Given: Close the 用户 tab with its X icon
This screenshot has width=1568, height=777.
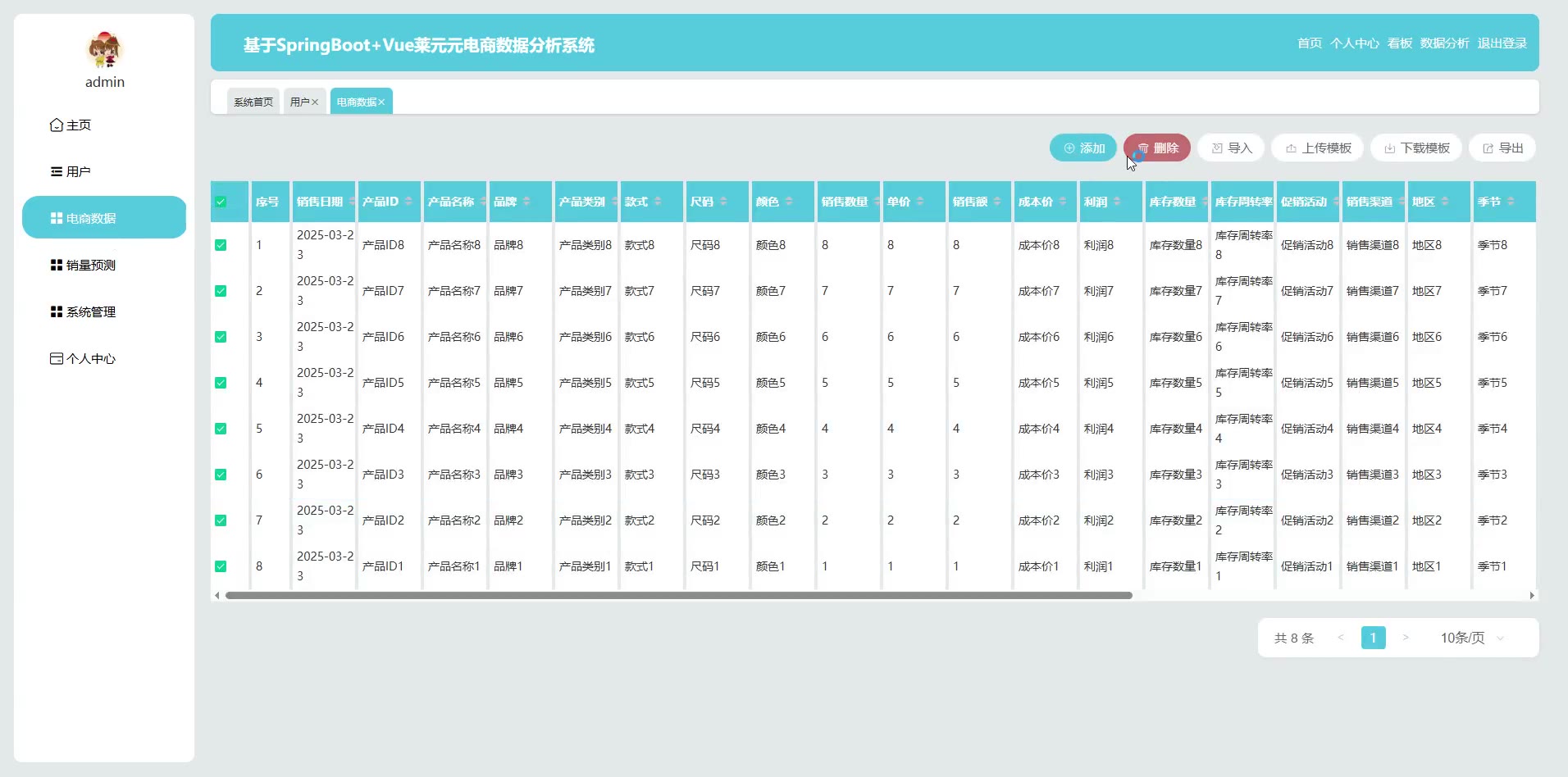Looking at the screenshot, I should (315, 102).
